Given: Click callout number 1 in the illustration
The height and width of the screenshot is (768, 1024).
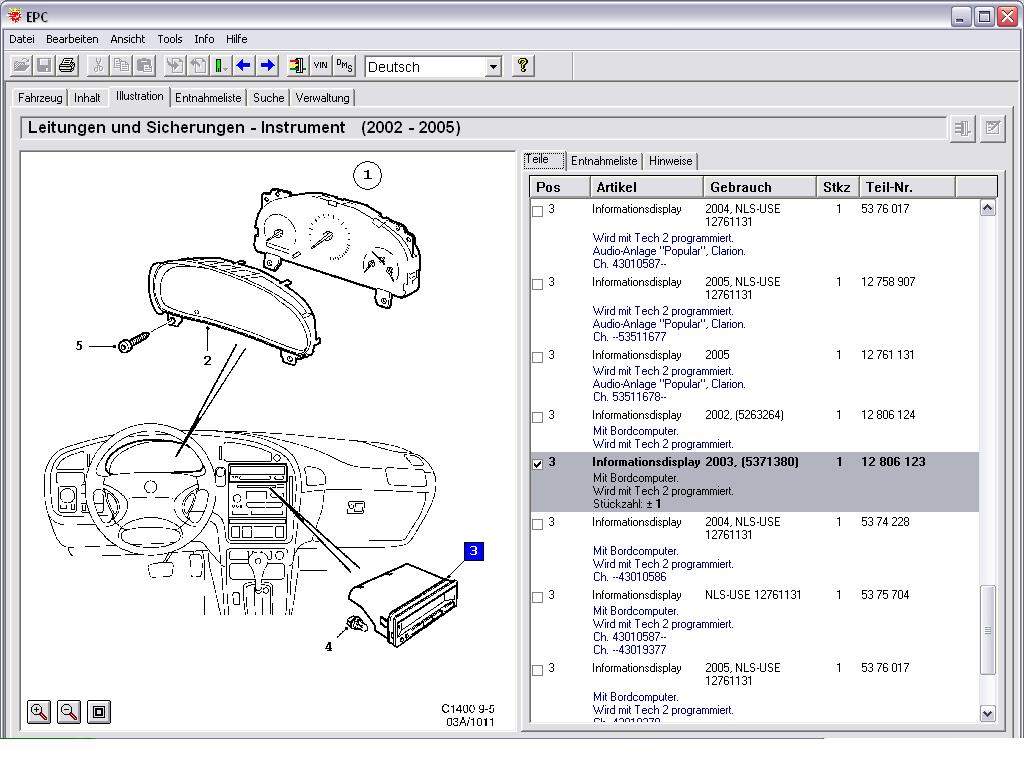Looking at the screenshot, I should click(x=367, y=175).
